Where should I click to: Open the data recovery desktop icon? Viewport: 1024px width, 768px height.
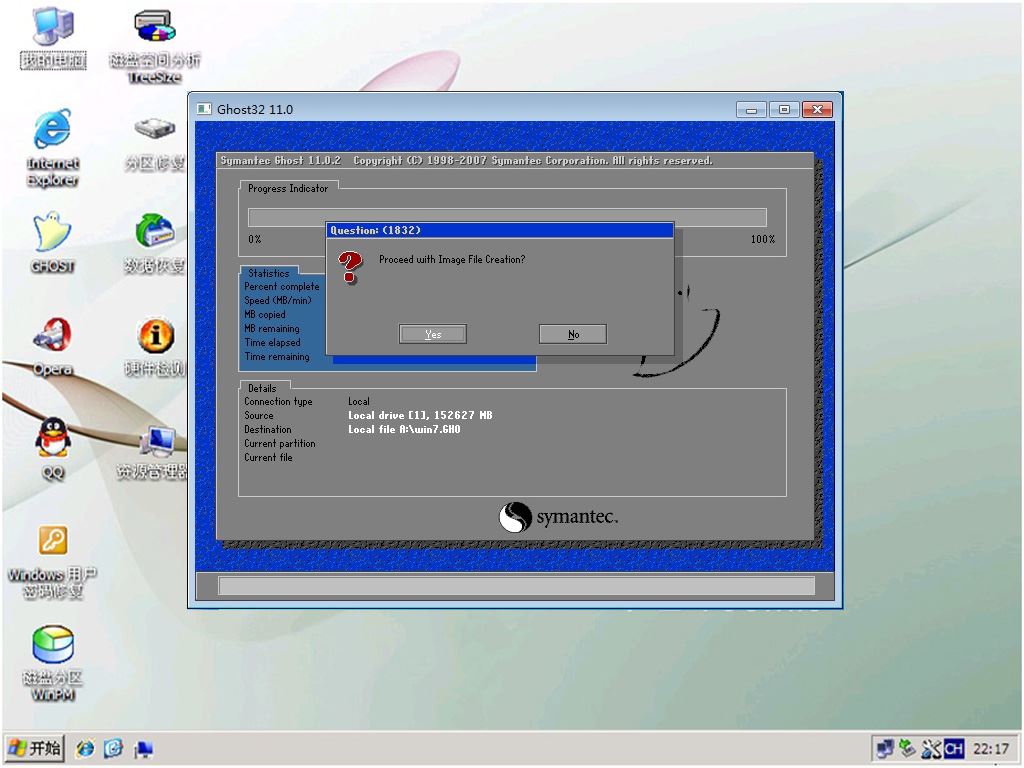coord(155,243)
